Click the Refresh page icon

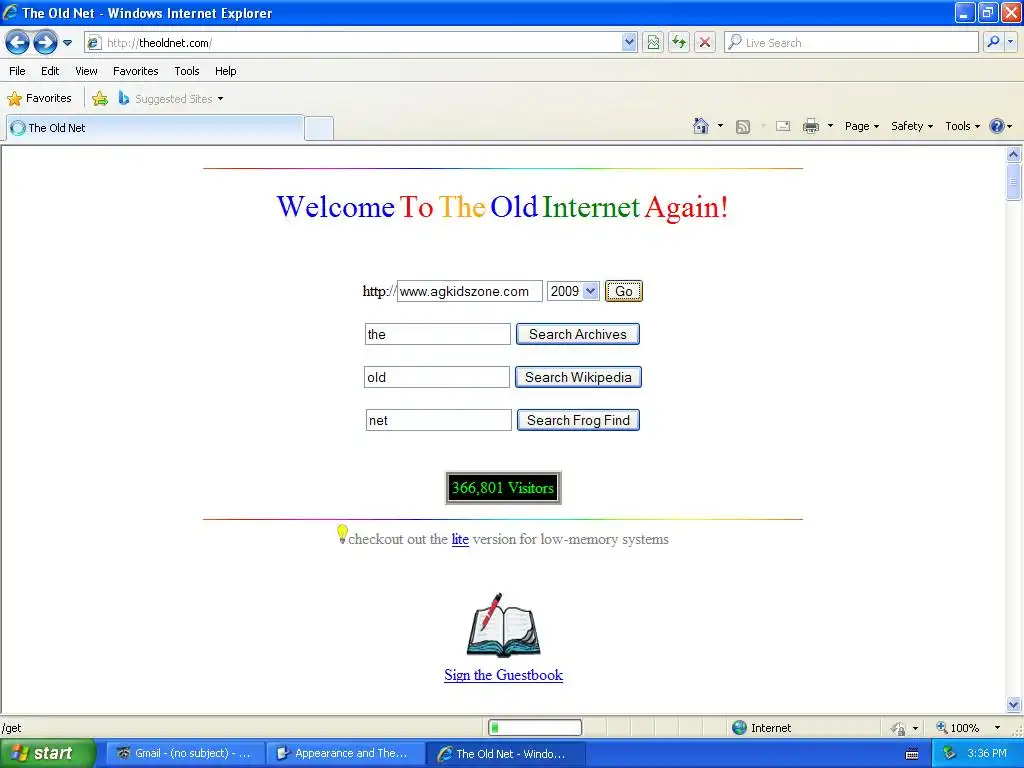click(x=679, y=43)
